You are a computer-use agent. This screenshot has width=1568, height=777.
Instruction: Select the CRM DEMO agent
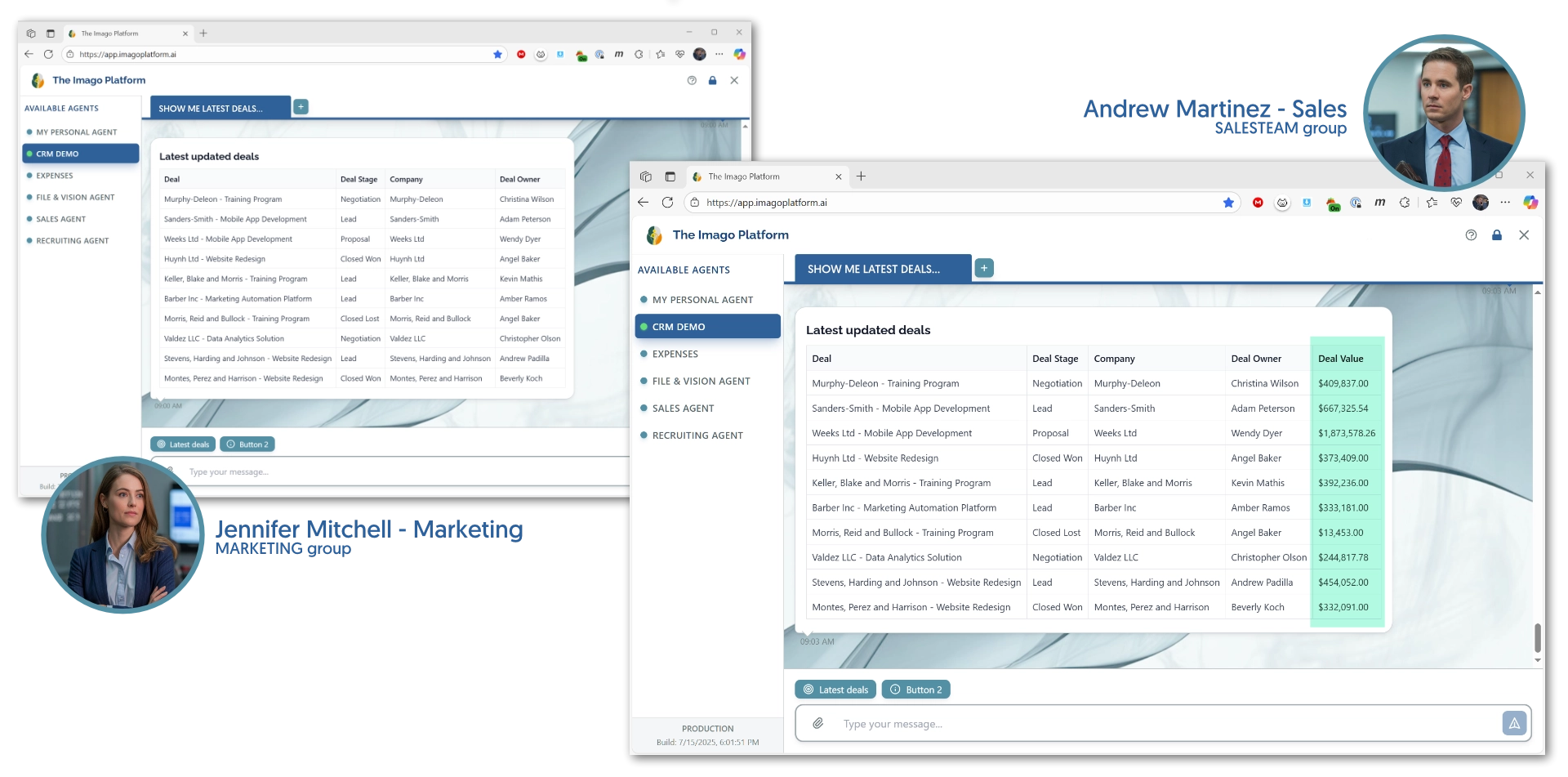[707, 327]
